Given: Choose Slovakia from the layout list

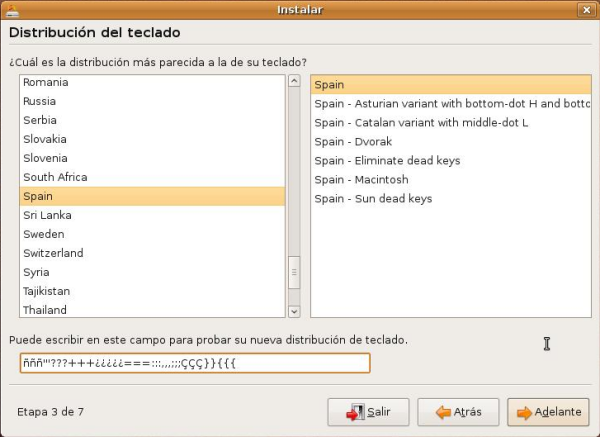Looking at the screenshot, I should pos(45,139).
